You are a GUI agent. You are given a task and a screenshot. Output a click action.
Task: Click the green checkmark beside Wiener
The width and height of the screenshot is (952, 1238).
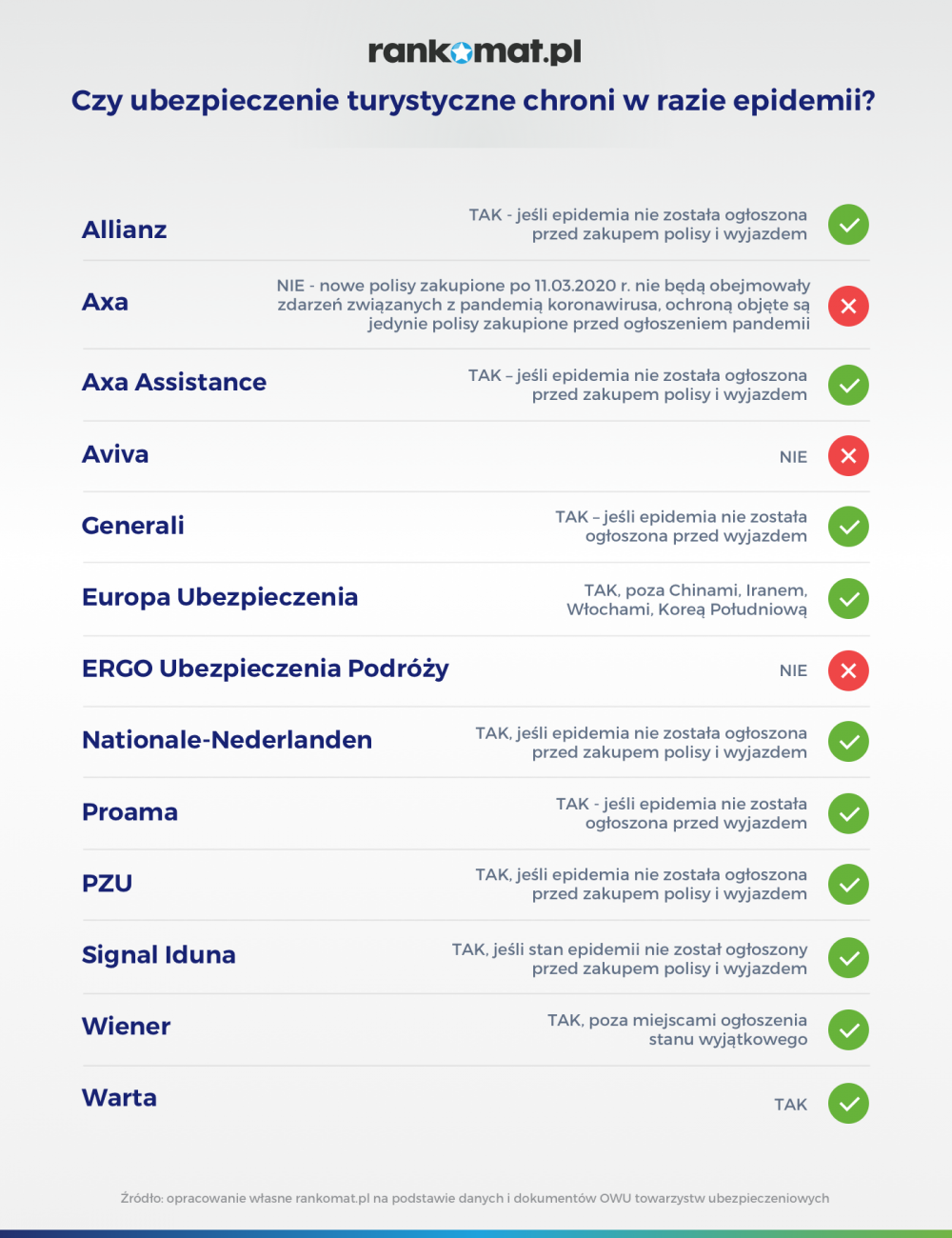pyautogui.click(x=848, y=1029)
